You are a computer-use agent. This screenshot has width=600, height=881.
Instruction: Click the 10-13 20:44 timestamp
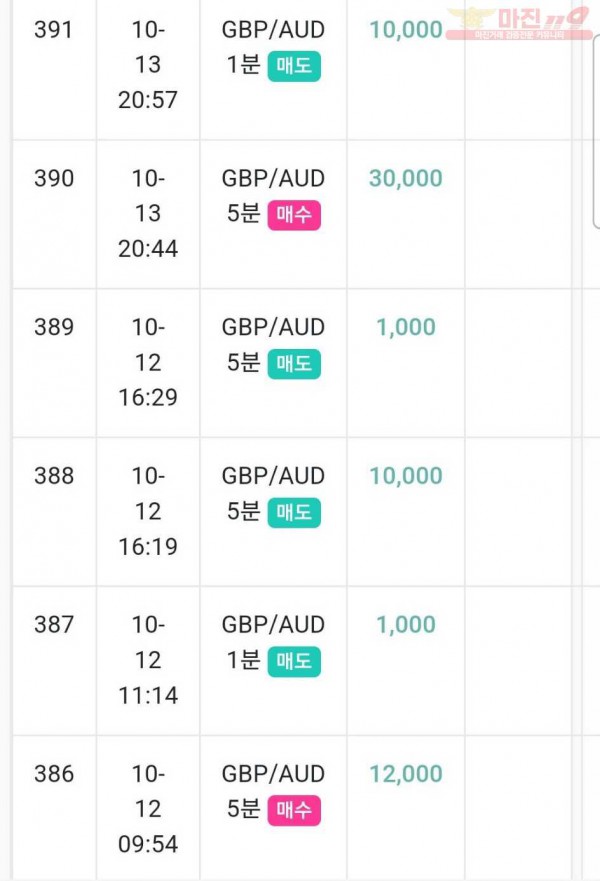(148, 214)
